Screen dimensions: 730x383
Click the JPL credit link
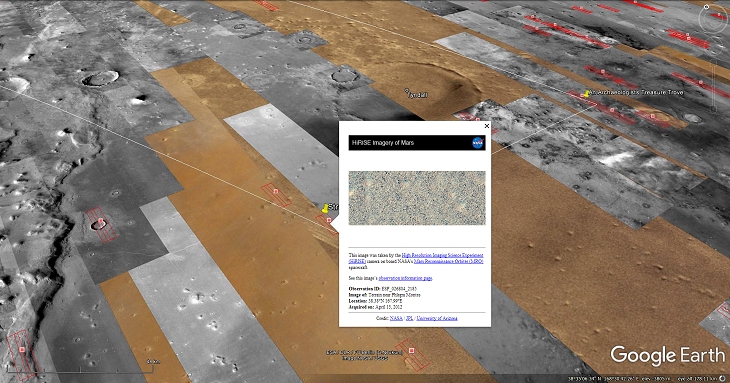point(409,318)
